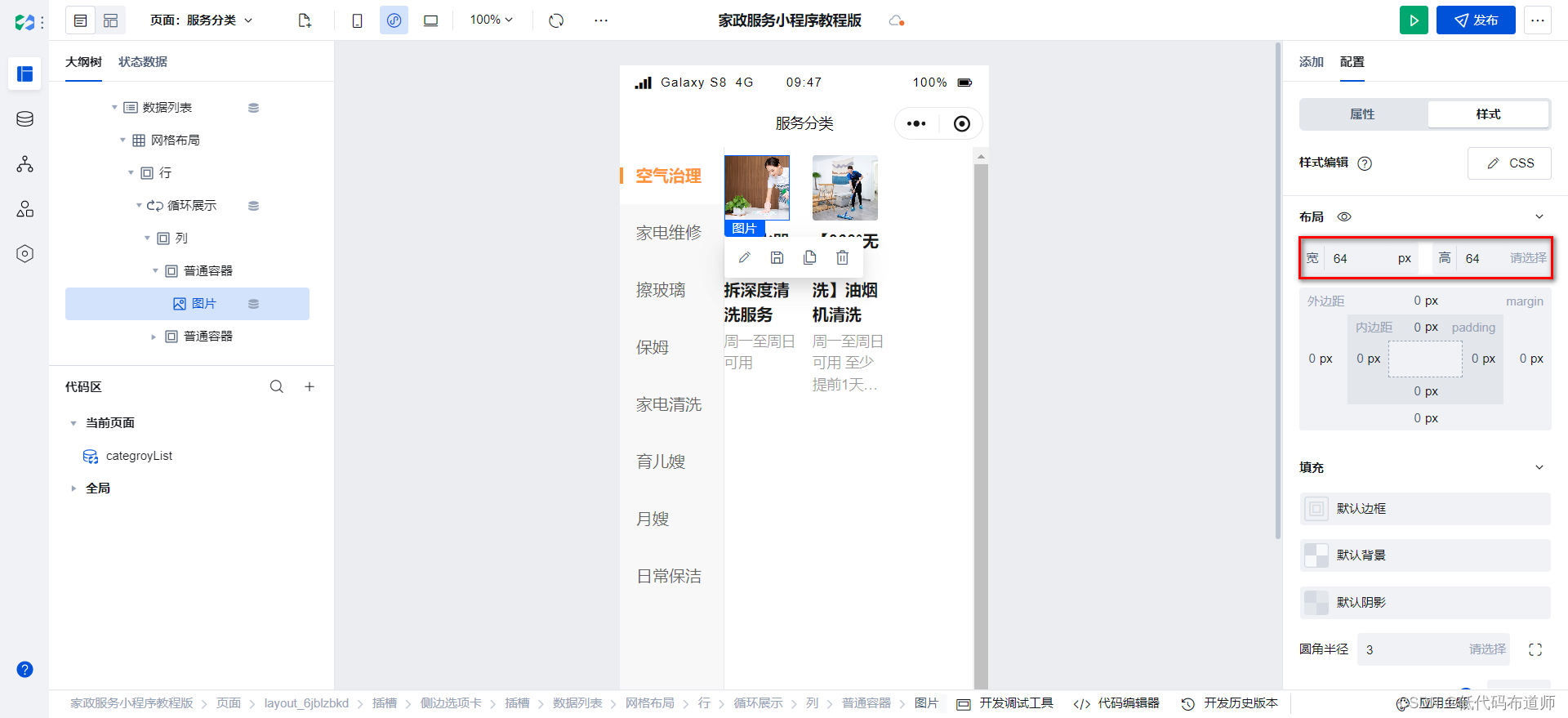Open the workflow sidebar icon
Screen dimensions: 1568x718
tap(24, 164)
